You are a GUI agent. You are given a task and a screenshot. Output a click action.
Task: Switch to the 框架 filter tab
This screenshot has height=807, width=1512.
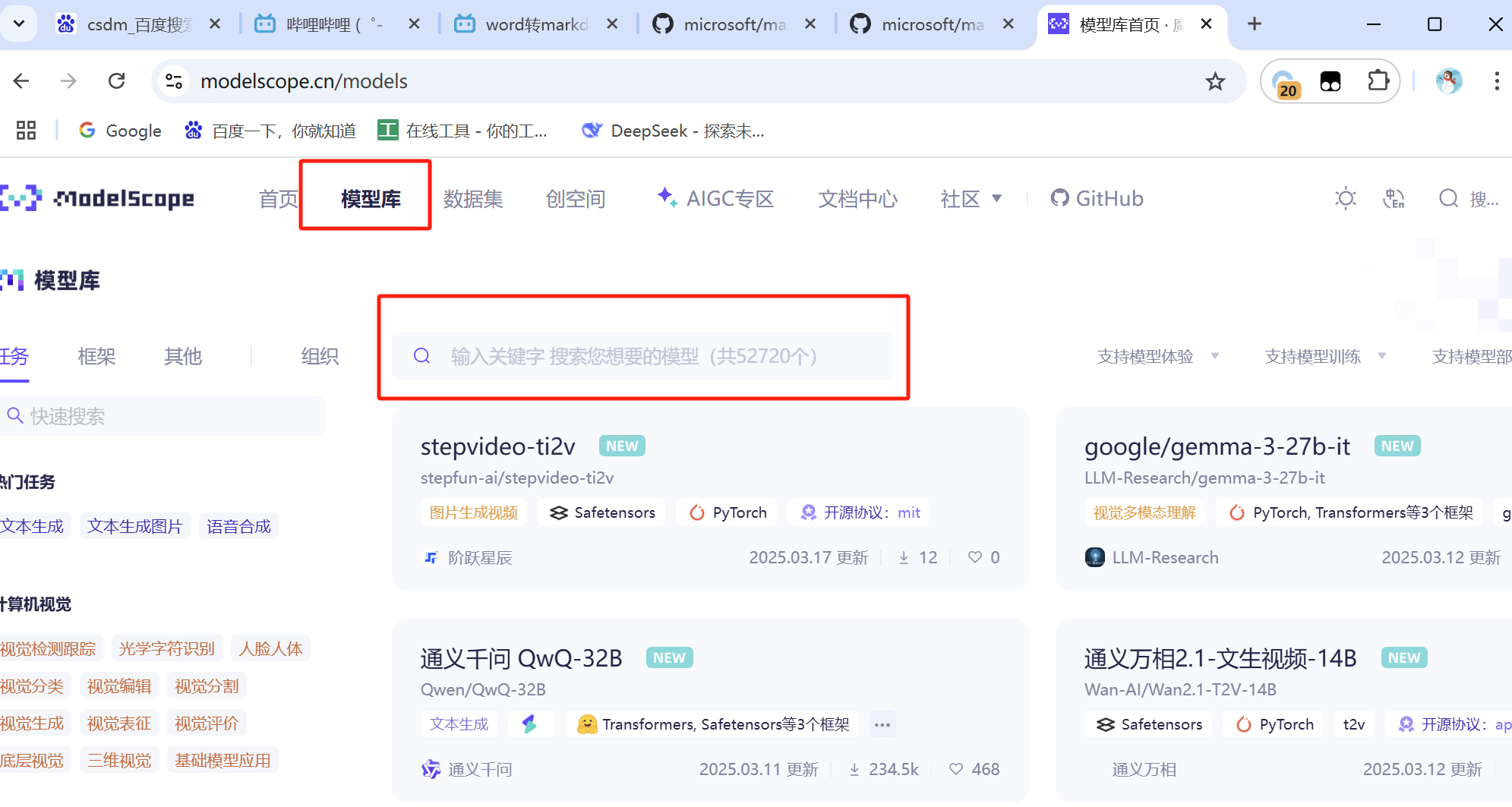[x=96, y=356]
